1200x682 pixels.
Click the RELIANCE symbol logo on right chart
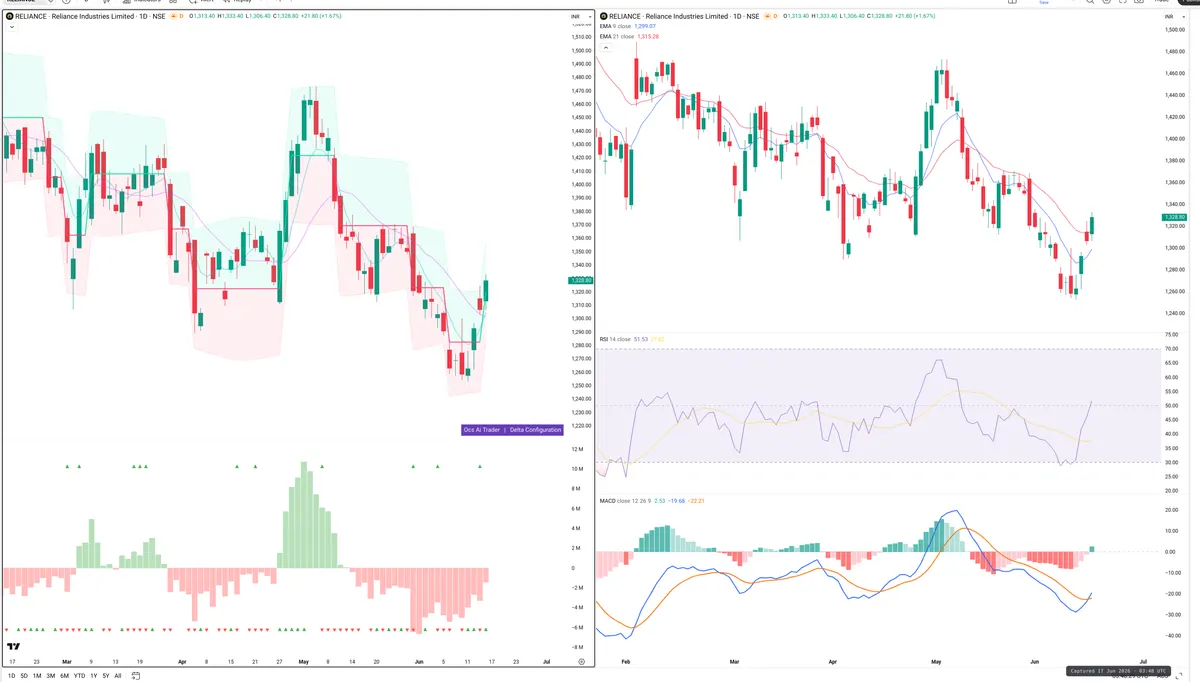(x=603, y=17)
